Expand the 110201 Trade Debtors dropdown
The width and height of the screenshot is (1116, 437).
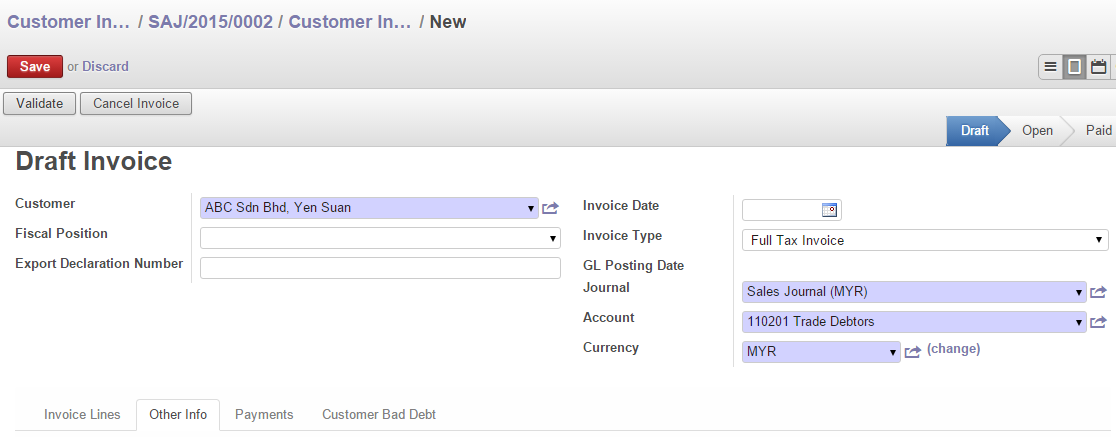1079,322
